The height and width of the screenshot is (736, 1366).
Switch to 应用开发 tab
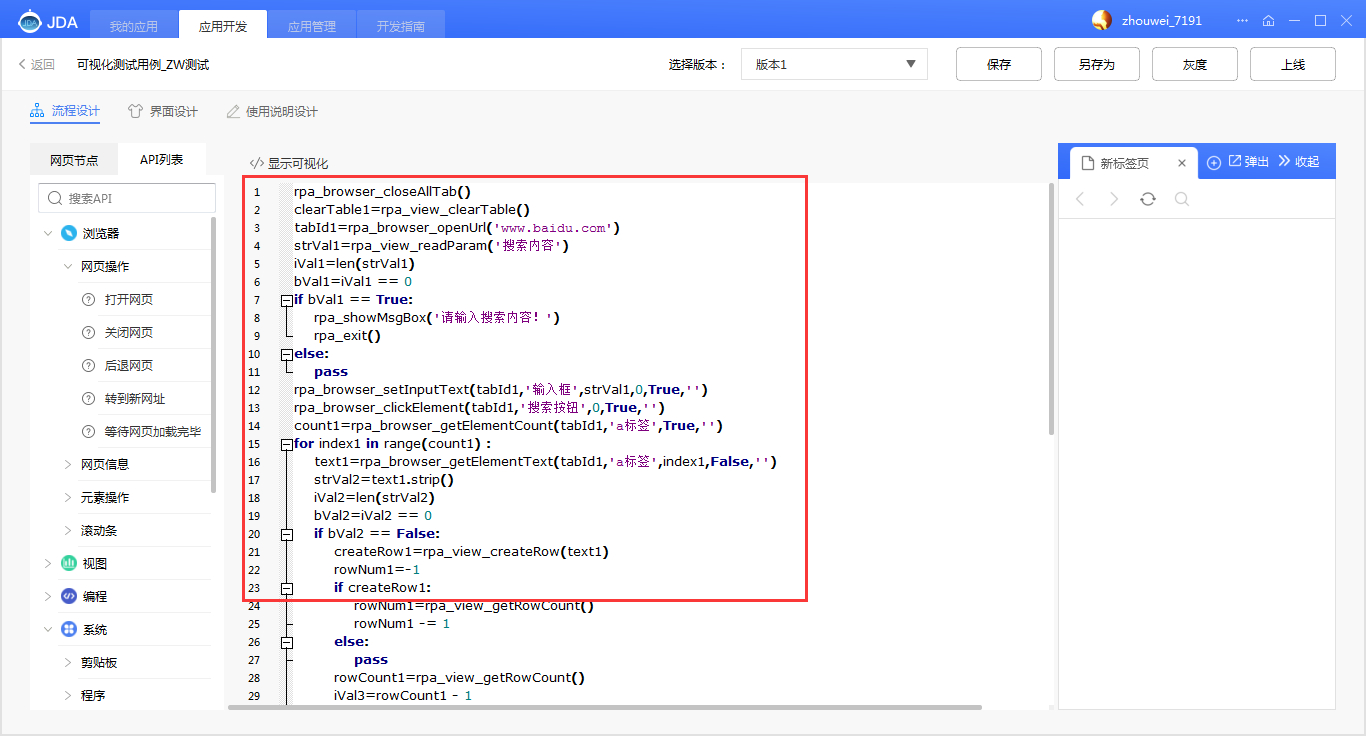[x=223, y=26]
